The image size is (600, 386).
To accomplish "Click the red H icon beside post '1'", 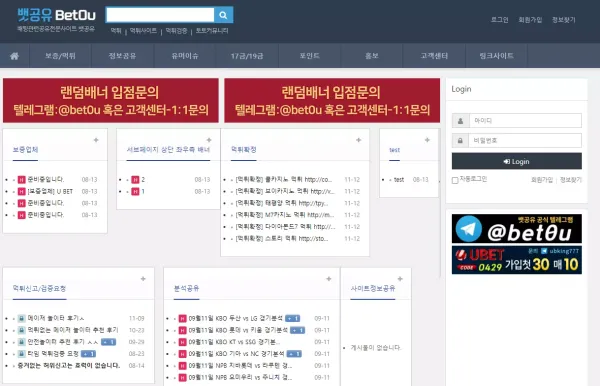I will [x=135, y=191].
